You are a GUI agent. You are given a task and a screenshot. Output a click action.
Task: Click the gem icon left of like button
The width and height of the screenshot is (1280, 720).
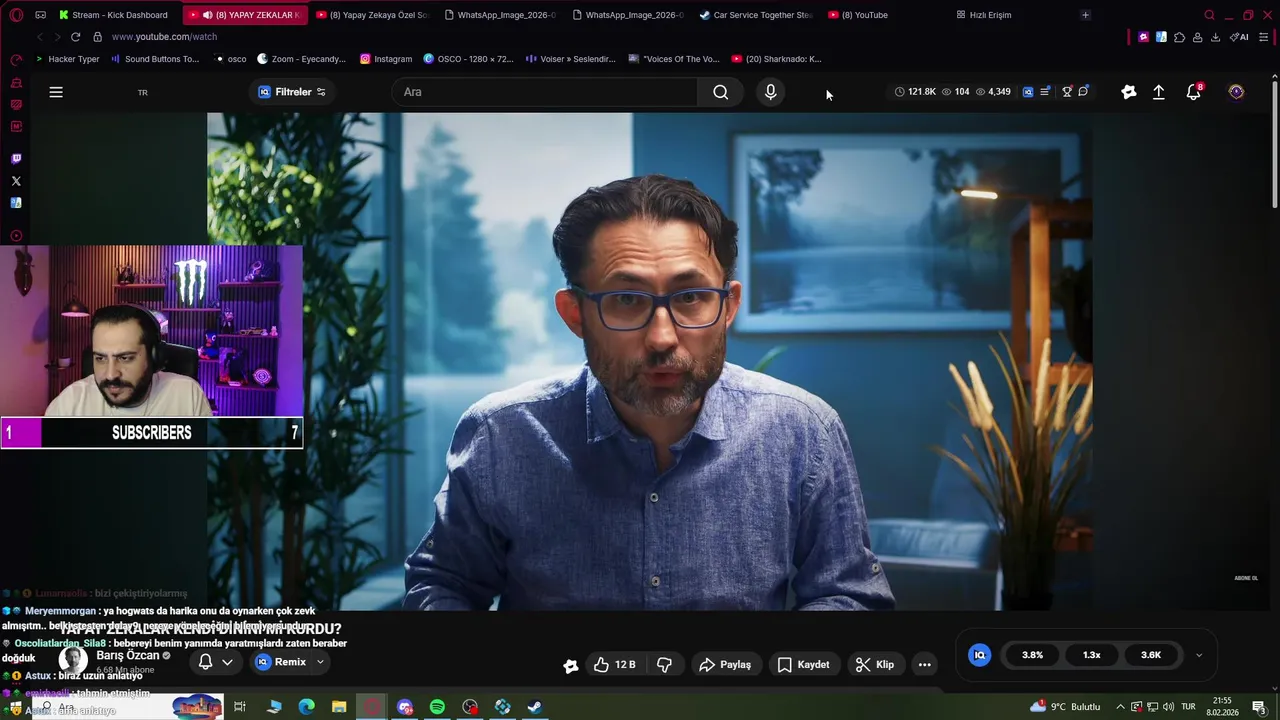coord(570,665)
